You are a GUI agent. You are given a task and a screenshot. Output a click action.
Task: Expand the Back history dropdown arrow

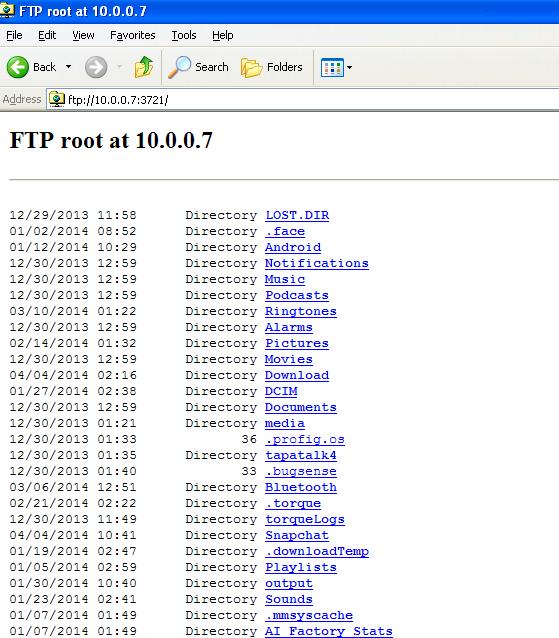click(68, 67)
